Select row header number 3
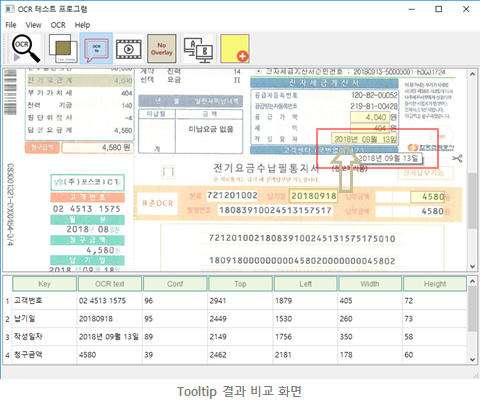 [7, 337]
